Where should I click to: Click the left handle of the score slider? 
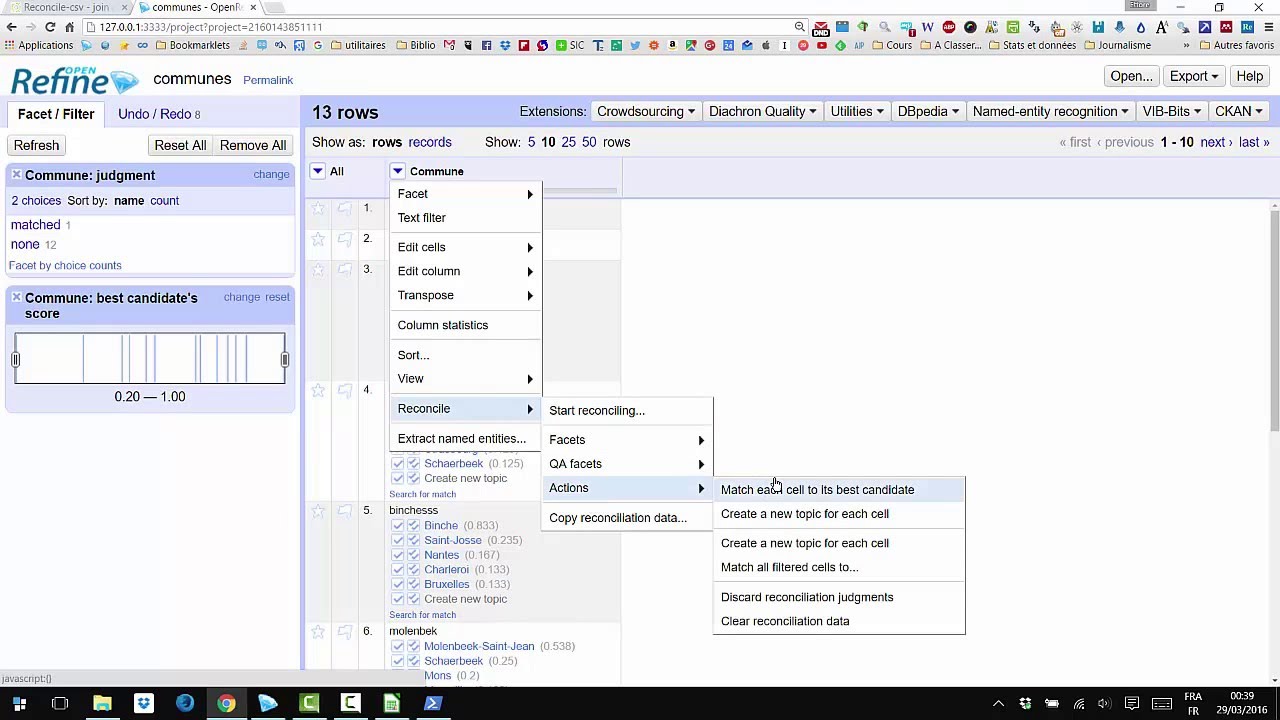[x=16, y=359]
